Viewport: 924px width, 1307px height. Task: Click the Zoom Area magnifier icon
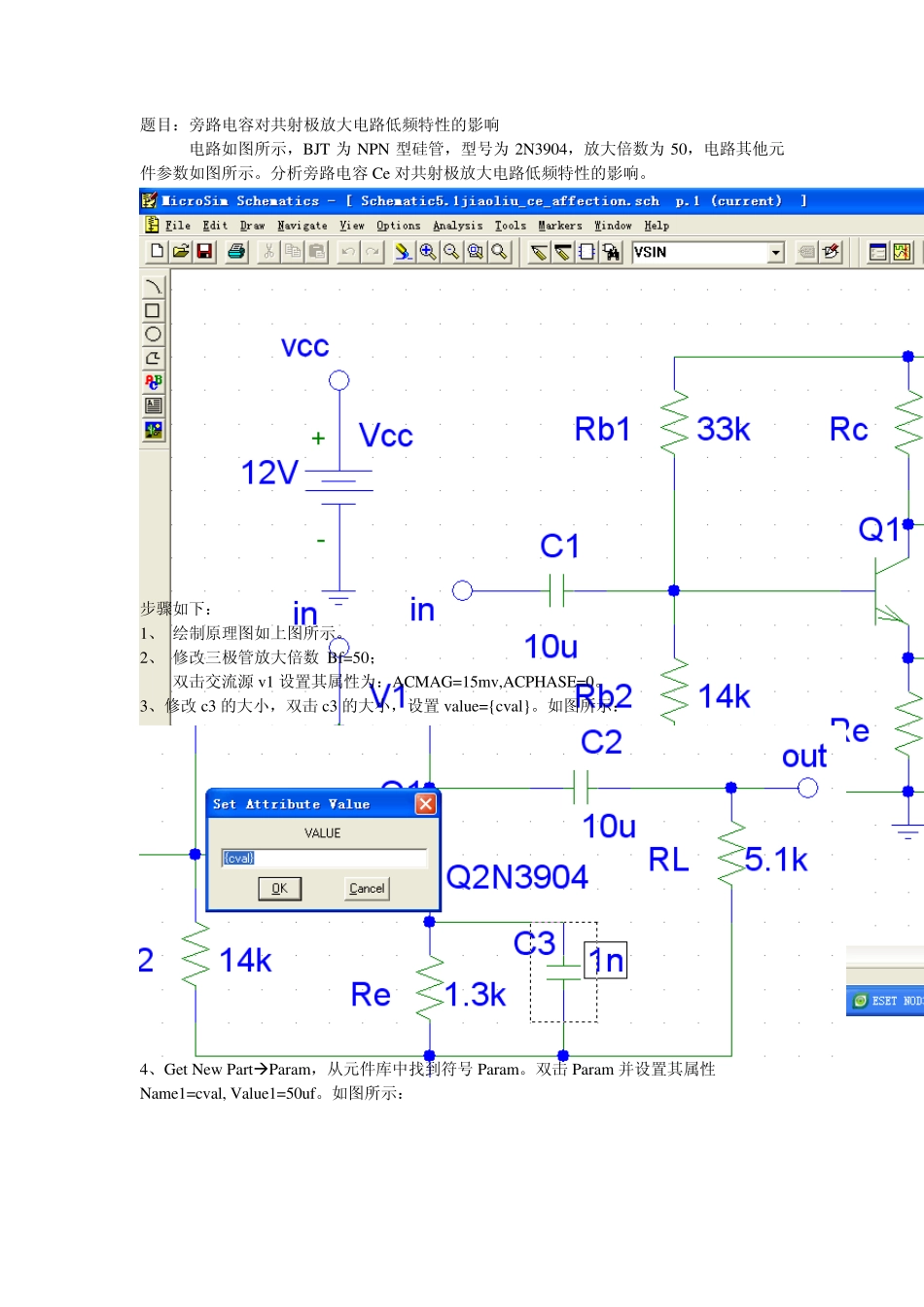[x=475, y=252]
